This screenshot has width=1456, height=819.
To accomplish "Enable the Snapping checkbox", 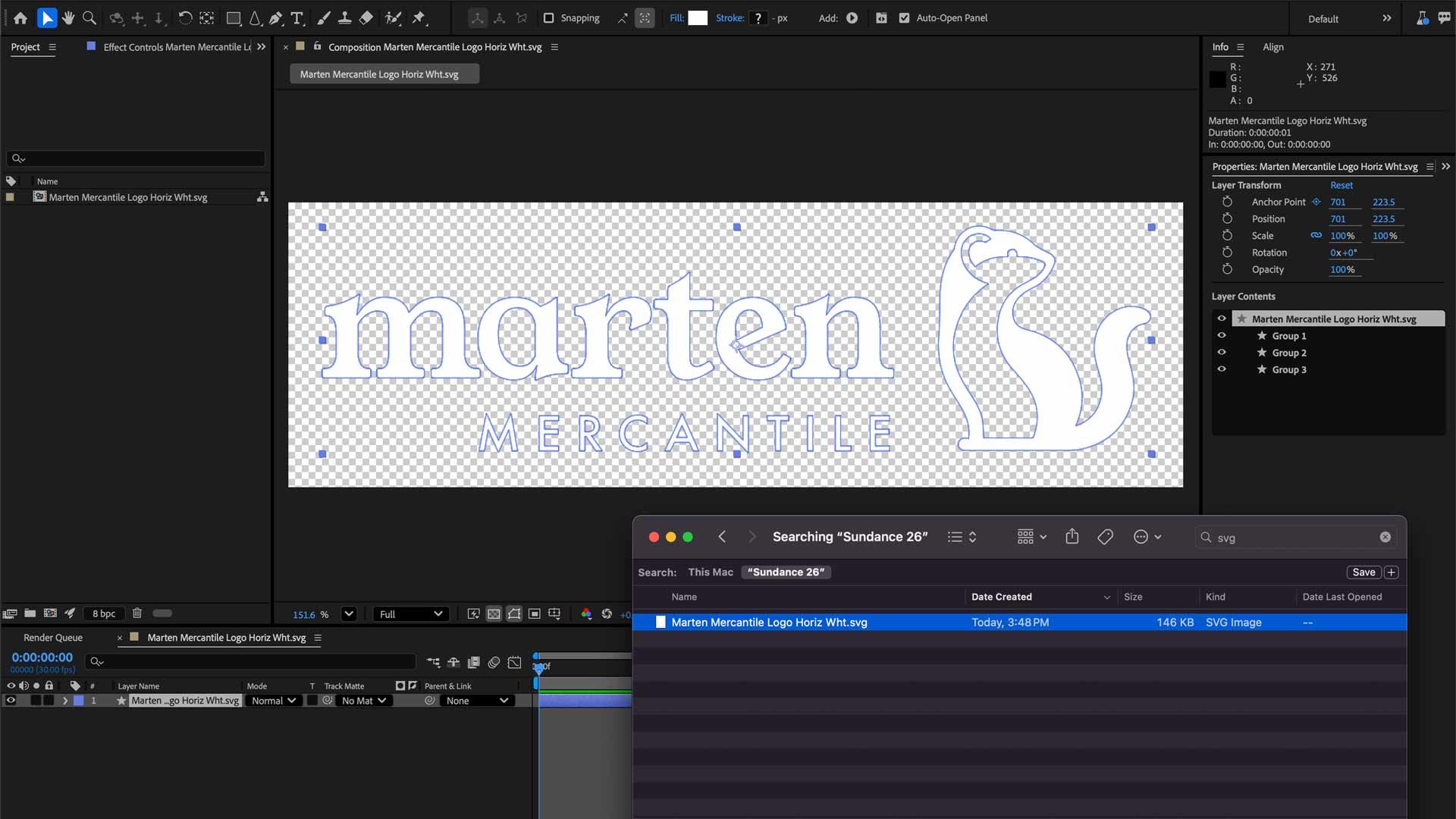I will coord(549,17).
